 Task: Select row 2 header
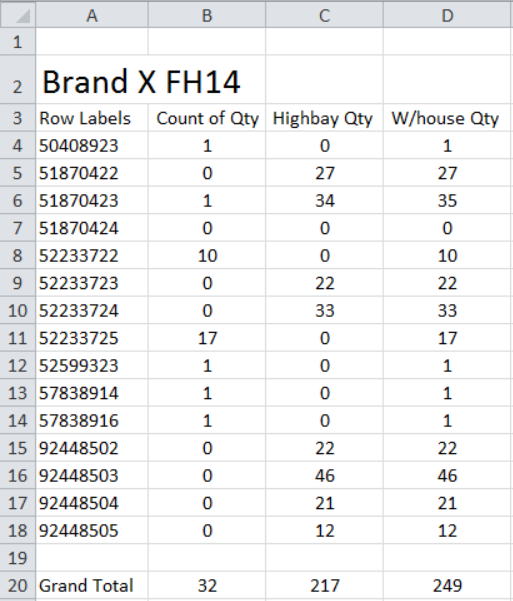[x=18, y=79]
